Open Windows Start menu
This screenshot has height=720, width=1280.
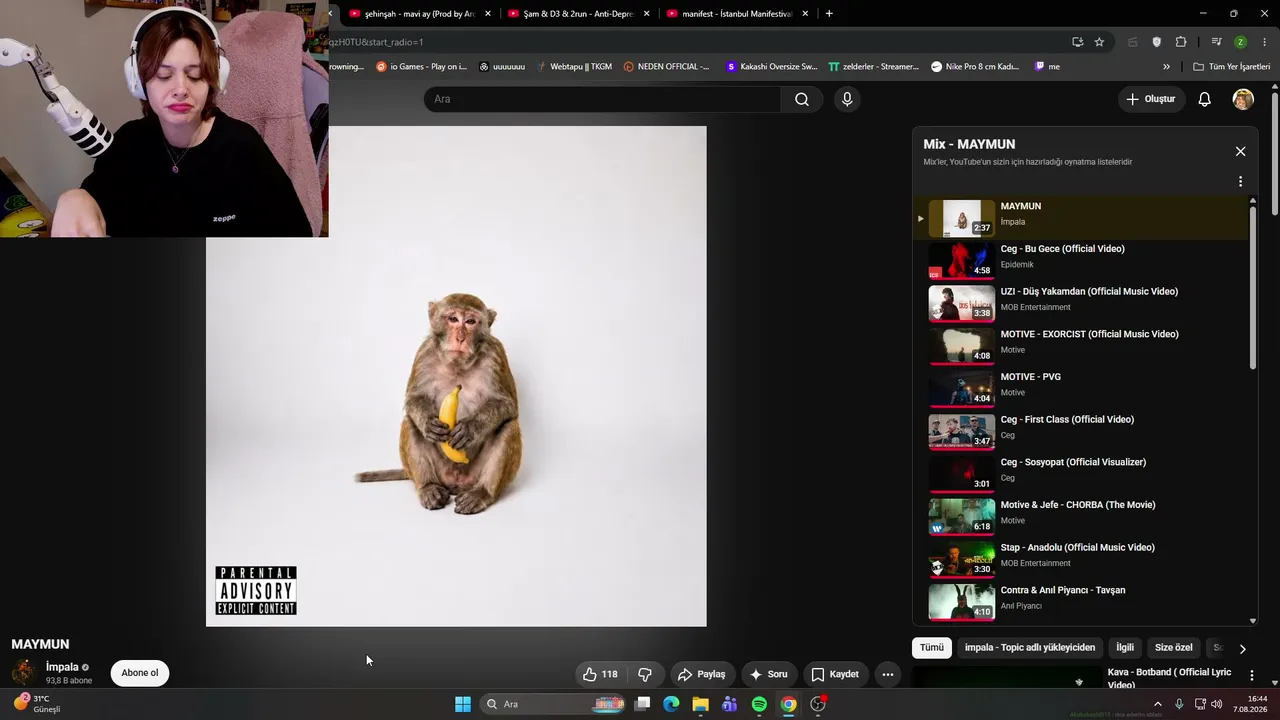point(463,704)
